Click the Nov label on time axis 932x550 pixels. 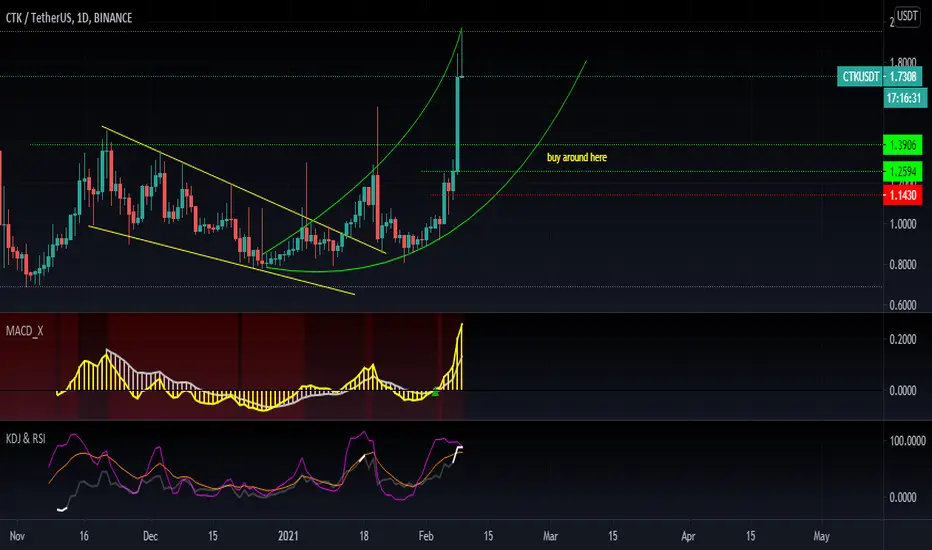[17, 536]
